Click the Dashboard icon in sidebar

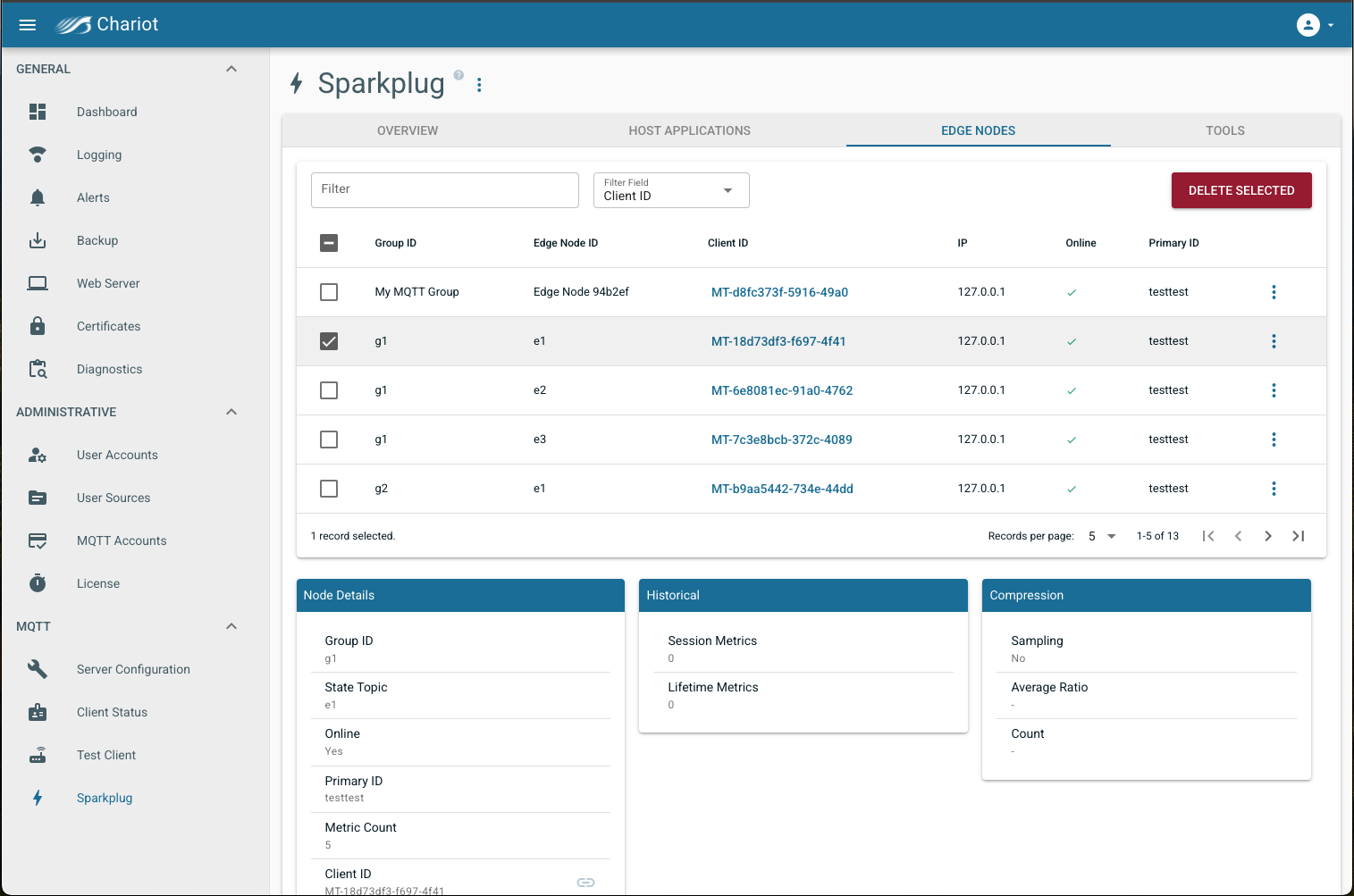tap(38, 112)
